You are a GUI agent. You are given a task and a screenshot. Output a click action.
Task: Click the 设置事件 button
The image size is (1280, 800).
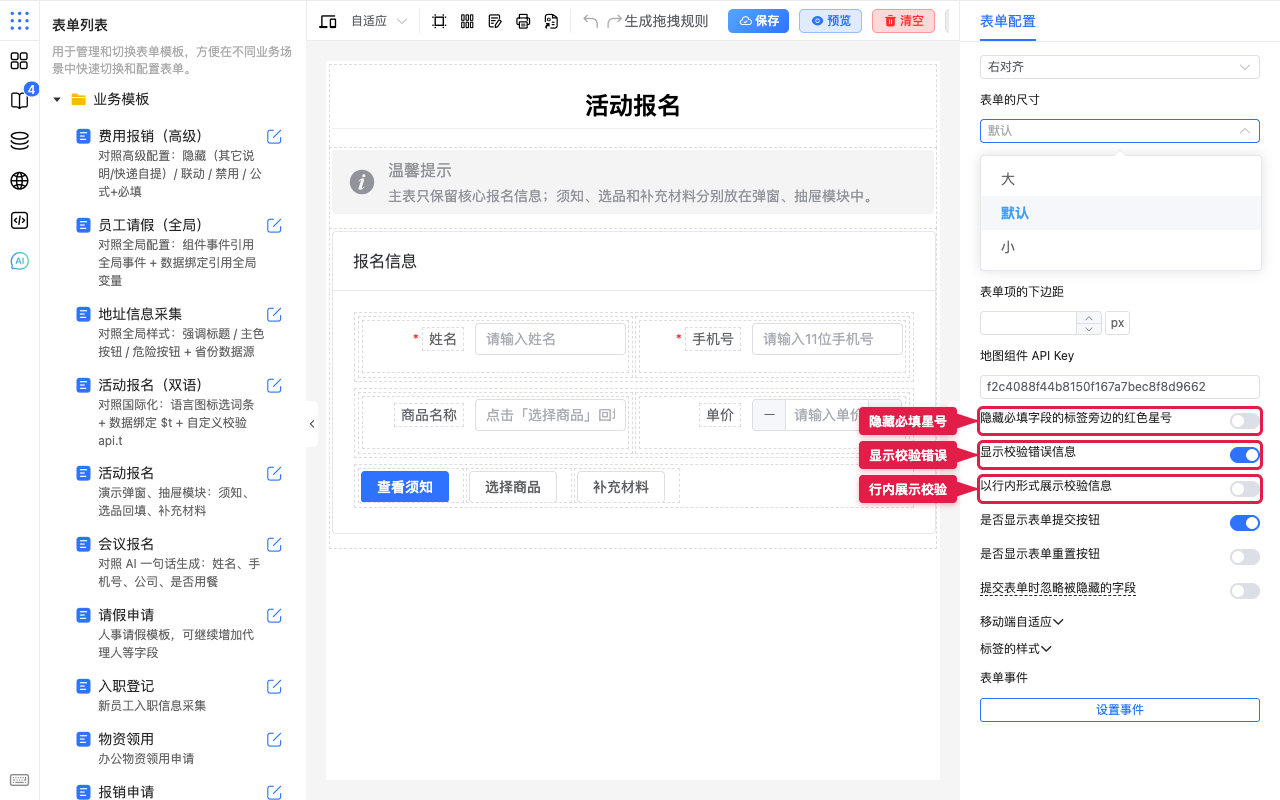(1120, 710)
